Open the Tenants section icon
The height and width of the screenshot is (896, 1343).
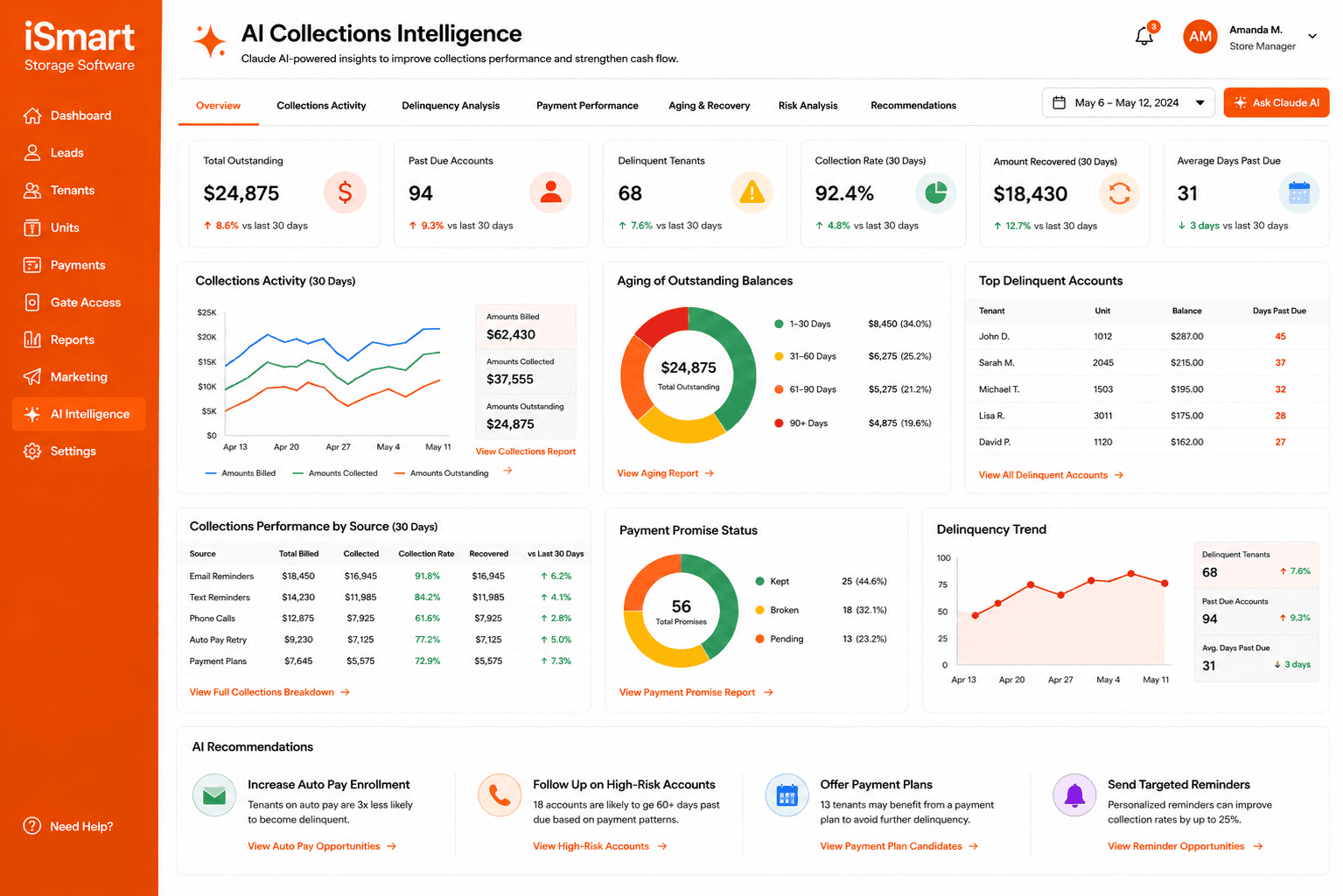tap(32, 190)
